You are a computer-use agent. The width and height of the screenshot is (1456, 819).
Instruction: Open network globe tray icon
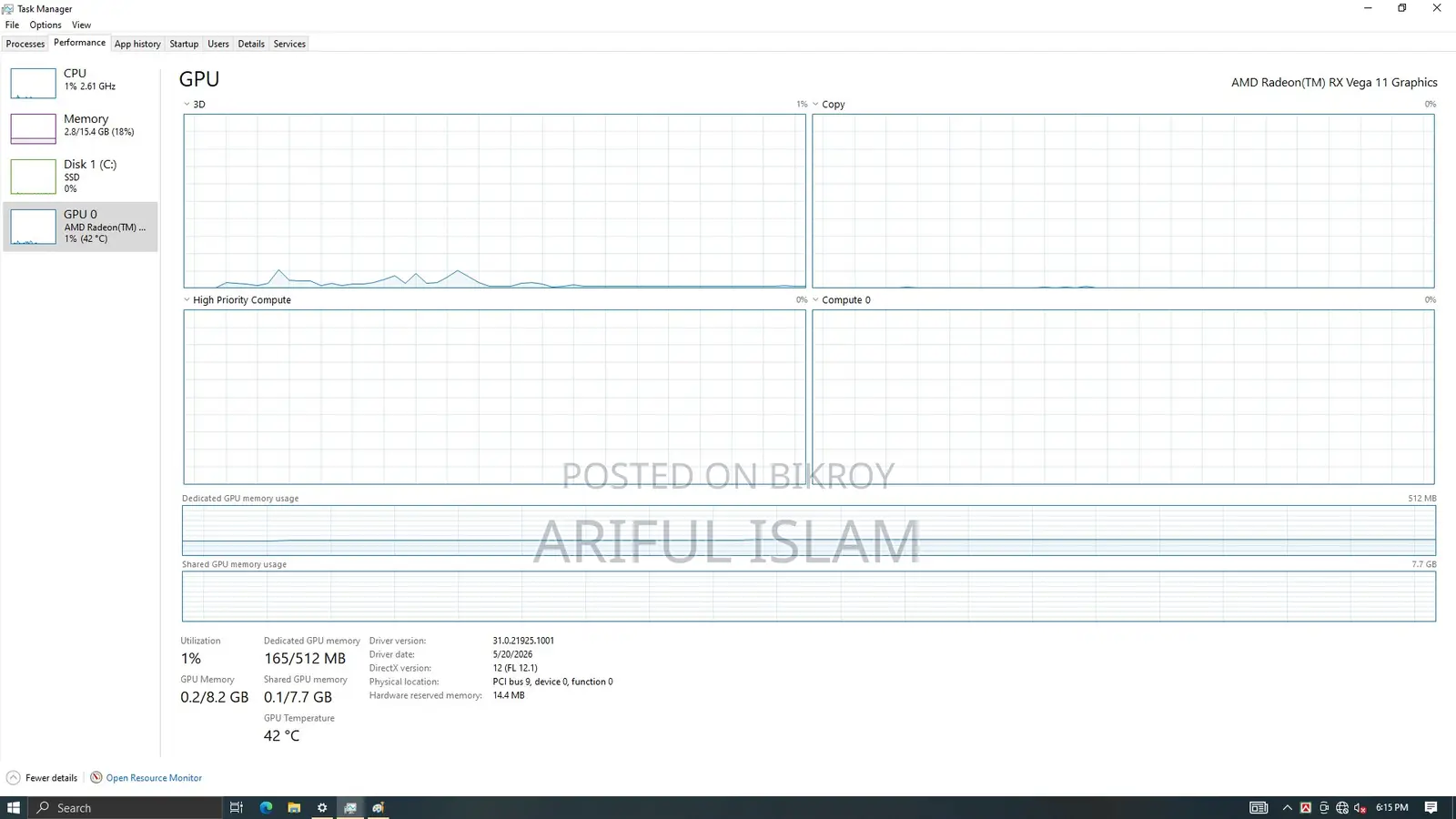[1342, 807]
